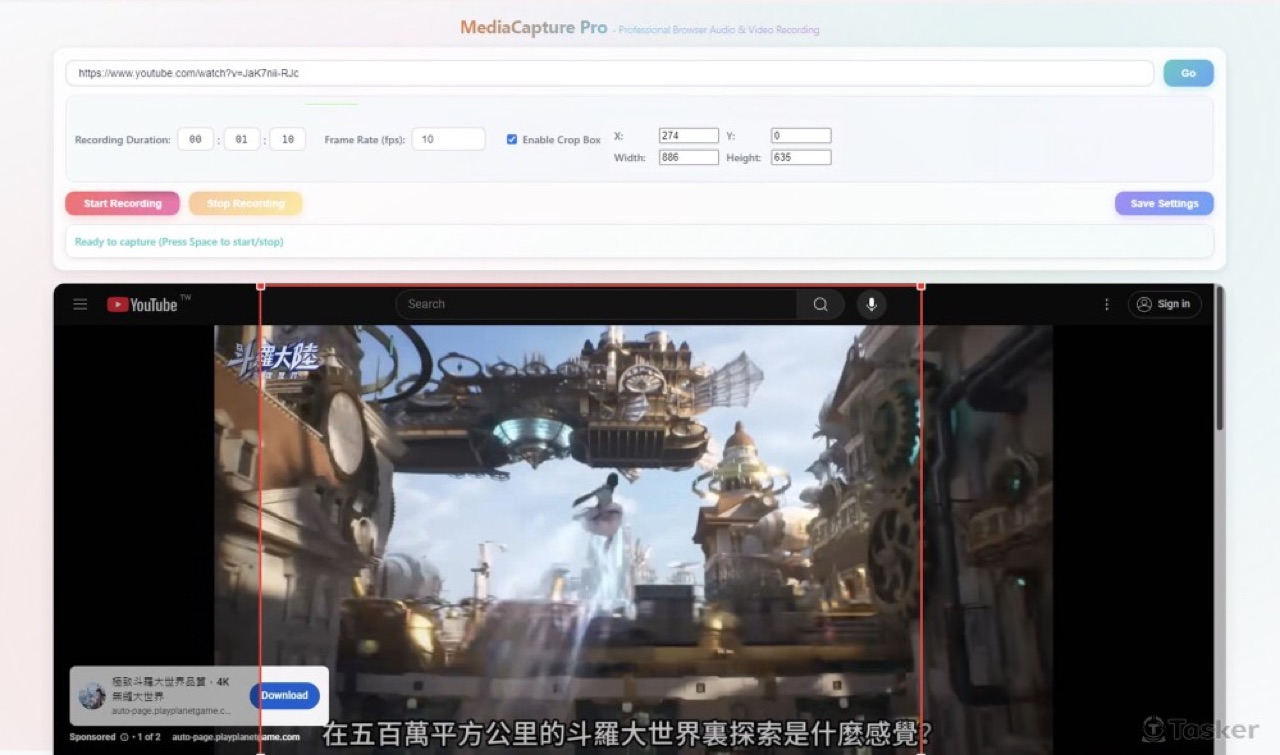Toggle the Enable Crop Box checkbox
Viewport: 1280px width, 755px height.
pos(512,139)
